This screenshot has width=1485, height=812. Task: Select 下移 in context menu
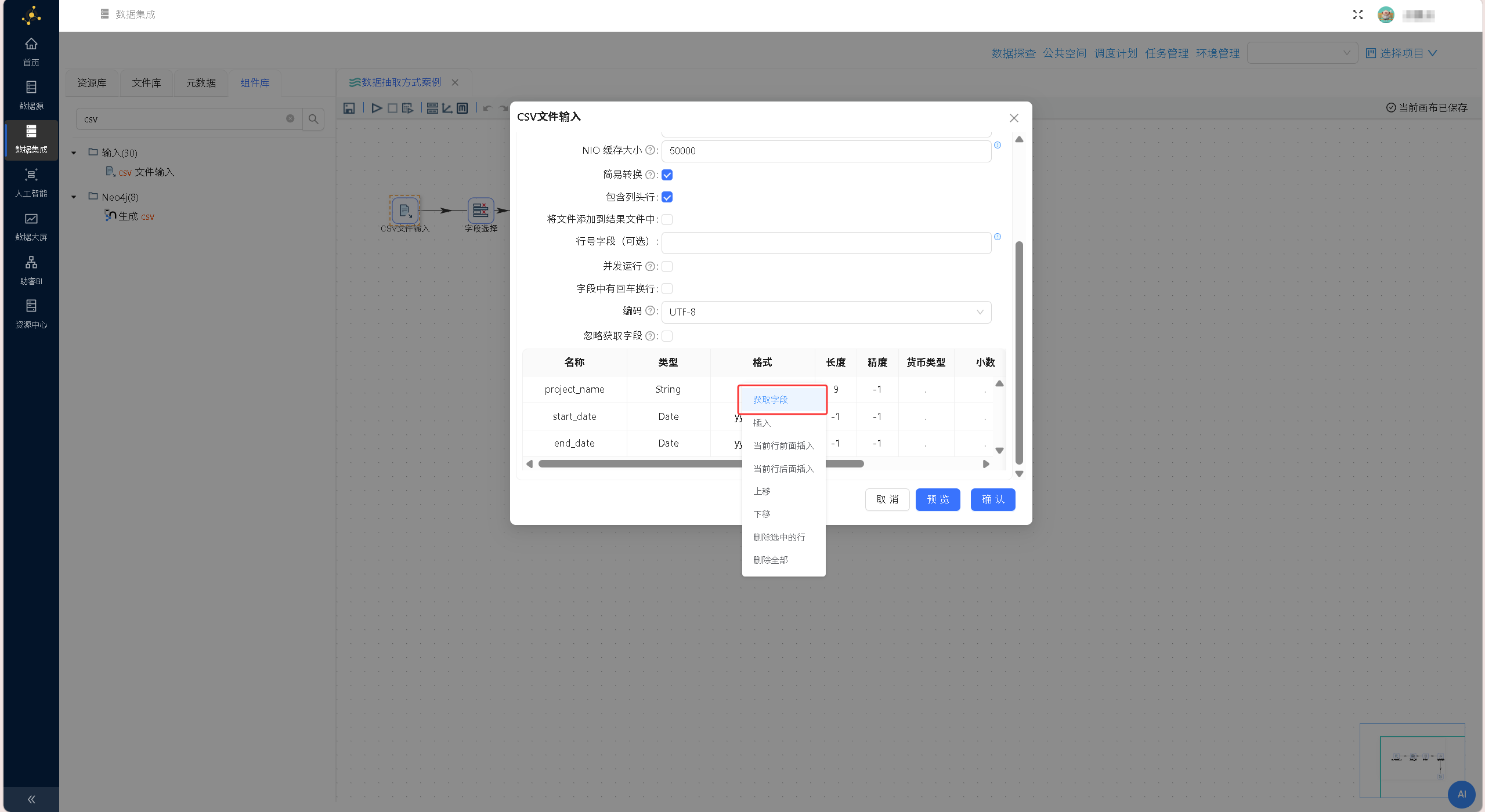[783, 514]
